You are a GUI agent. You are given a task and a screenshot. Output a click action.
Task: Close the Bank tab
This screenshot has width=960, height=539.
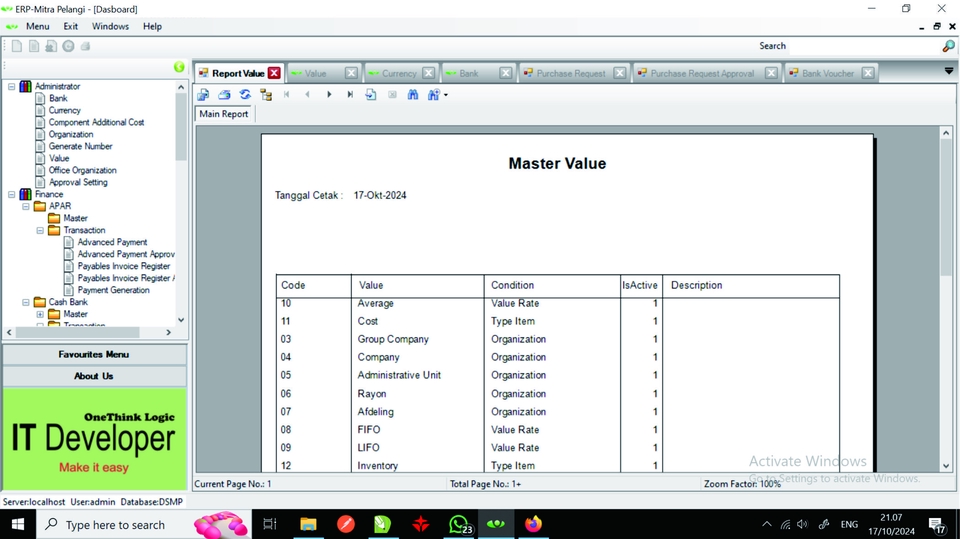click(x=506, y=73)
